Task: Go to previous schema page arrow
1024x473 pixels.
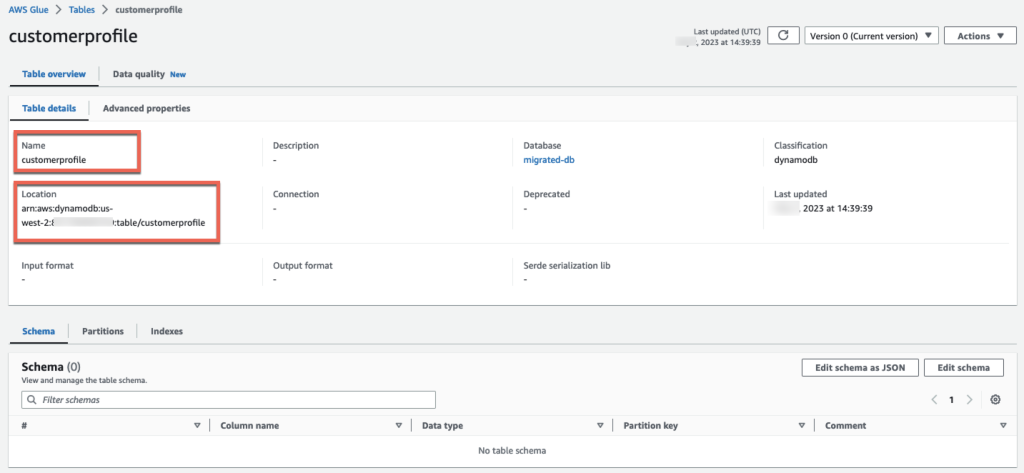Action: (x=935, y=399)
